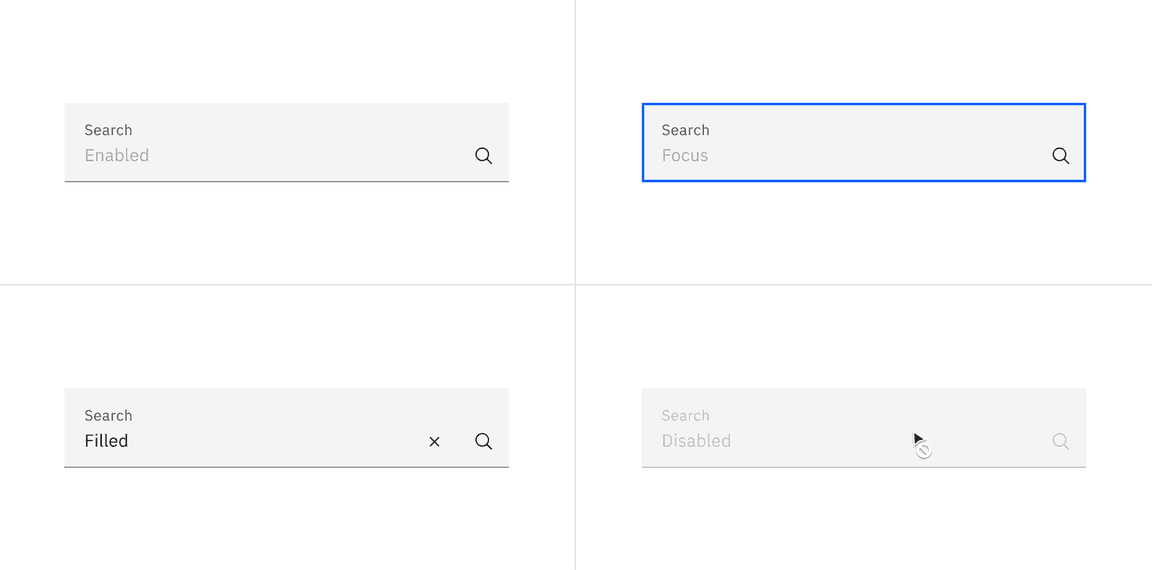Click the 'Focus' placeholder text
1152x570 pixels.
pyautogui.click(x=685, y=156)
